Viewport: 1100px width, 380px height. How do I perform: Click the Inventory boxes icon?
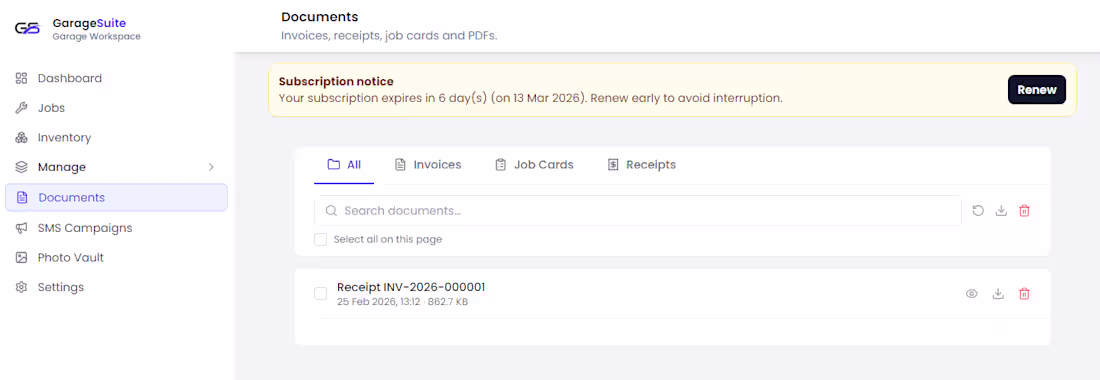point(21,137)
